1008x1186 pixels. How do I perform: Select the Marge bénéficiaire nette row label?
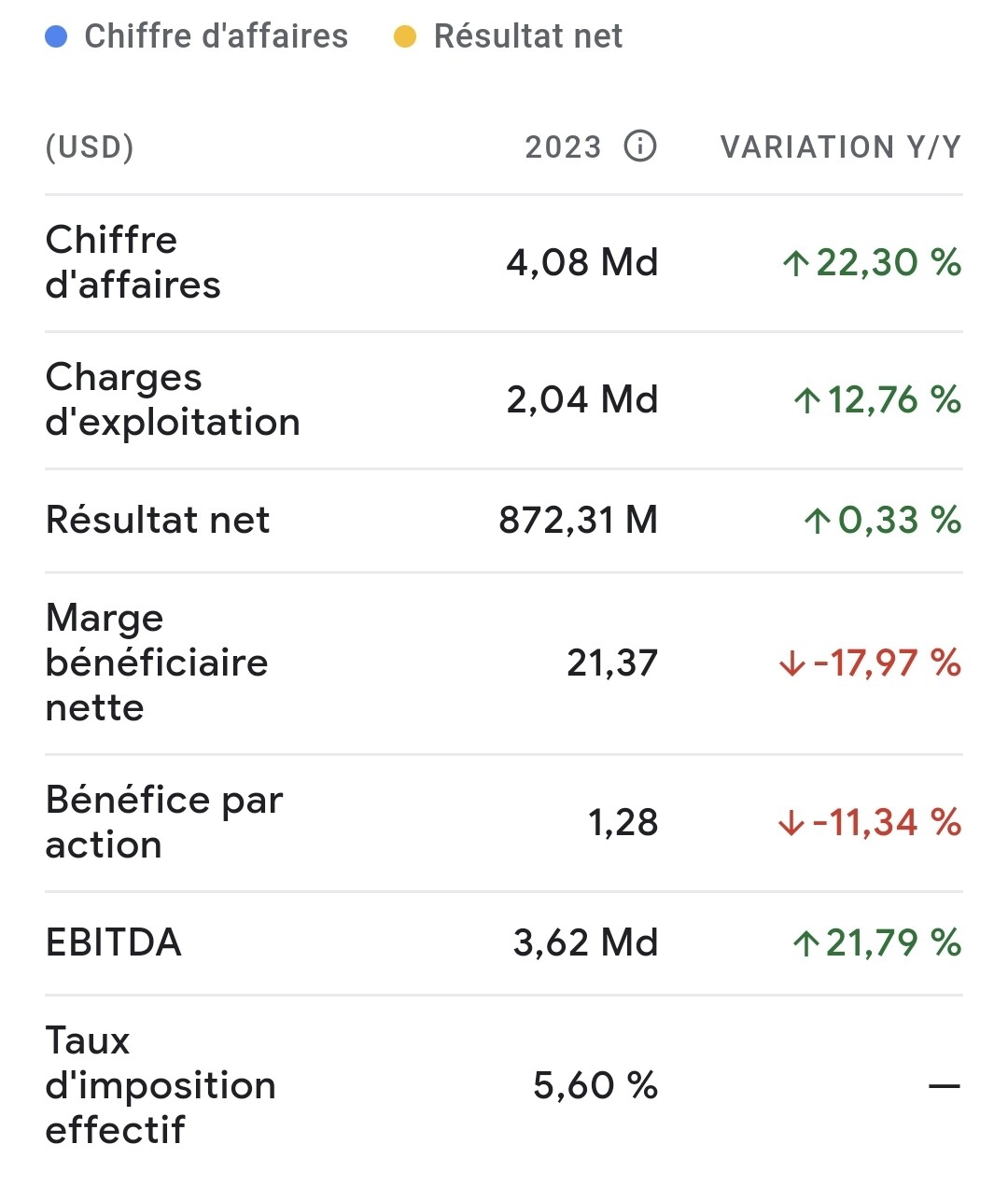[157, 663]
